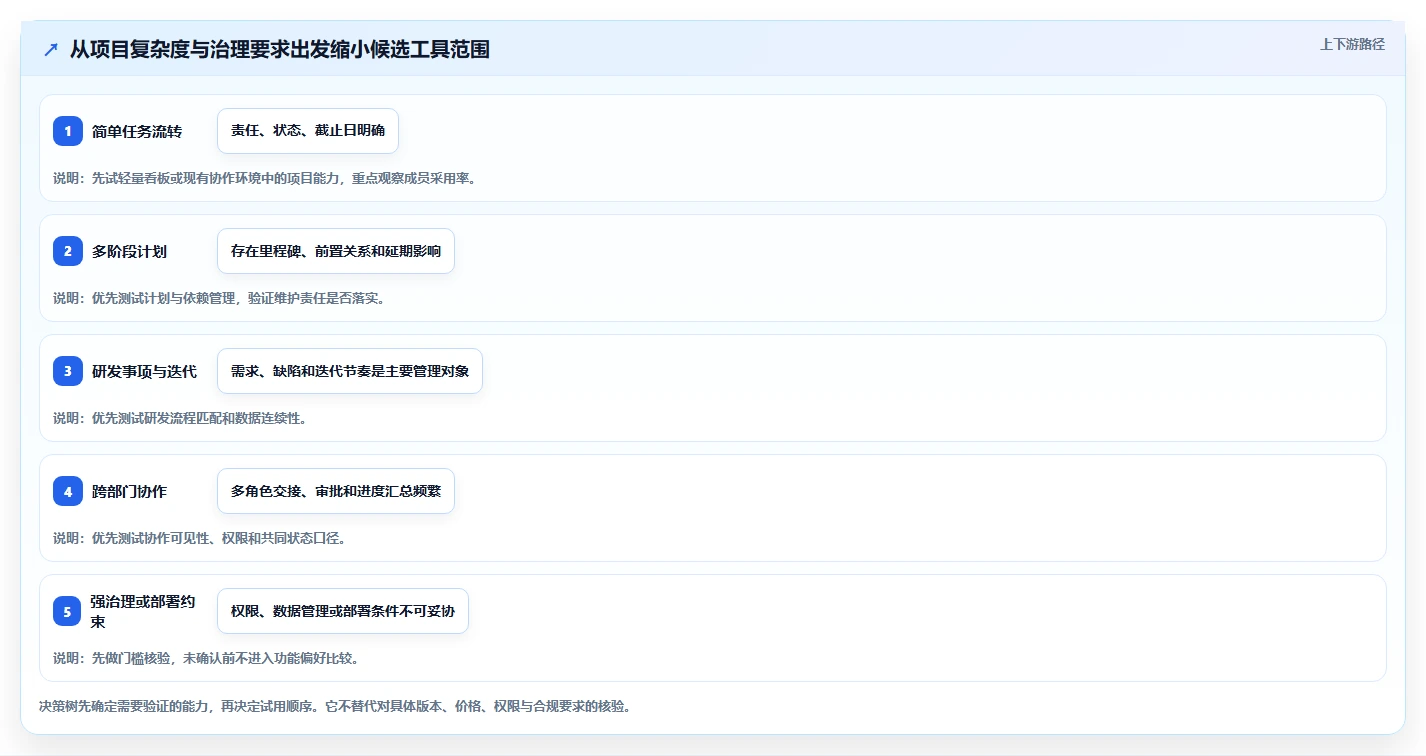1426x756 pixels.
Task: Click the number 2 badge for 多阶段计划
Action: tap(68, 251)
